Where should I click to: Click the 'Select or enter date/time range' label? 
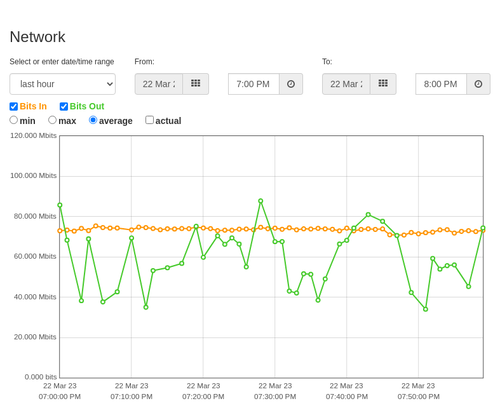point(62,62)
